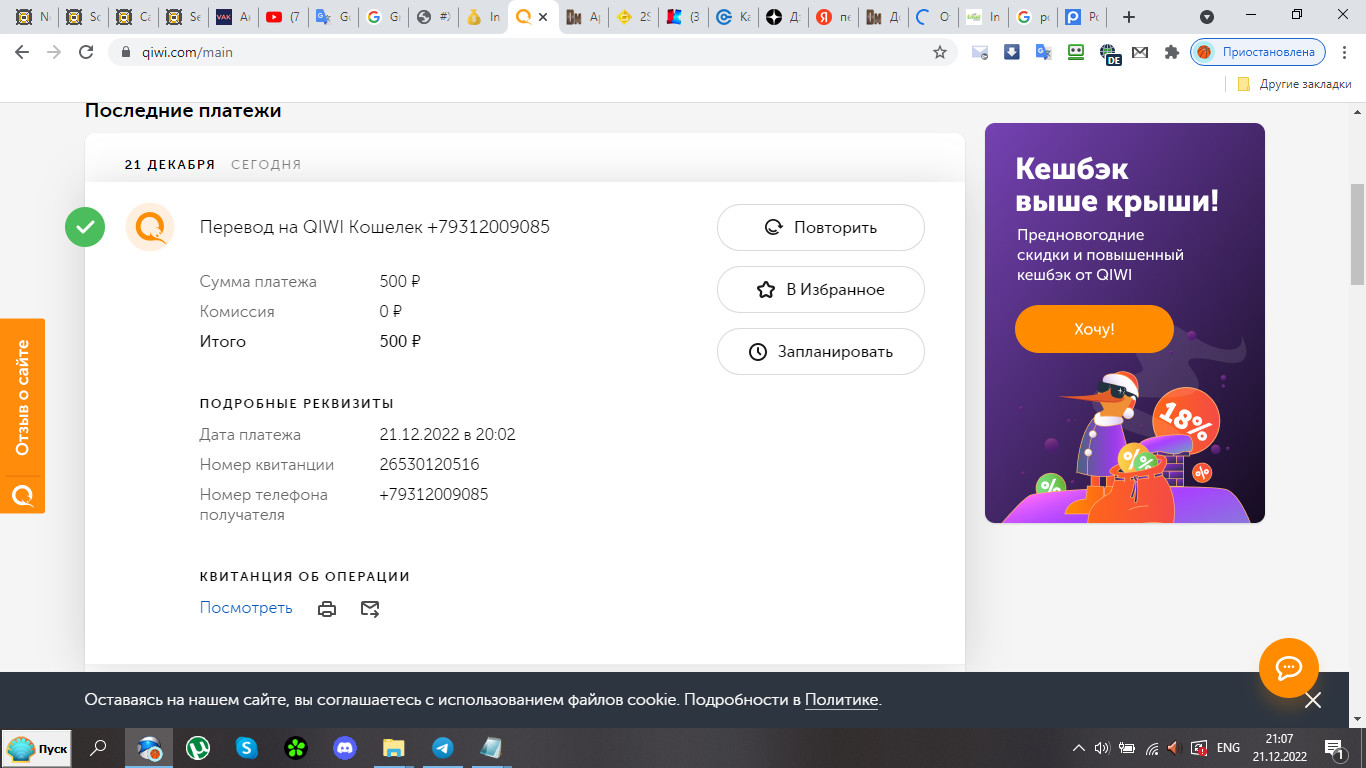Image resolution: width=1366 pixels, height=768 pixels.
Task: Switch to the Google Translate tab
Action: click(332, 17)
